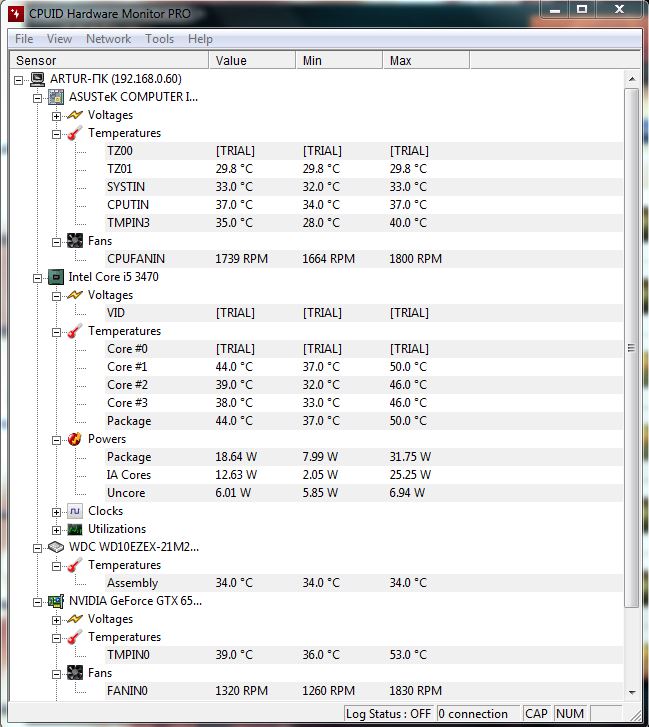This screenshot has height=727, width=649.
Task: Click the Value column header
Action: [252, 61]
